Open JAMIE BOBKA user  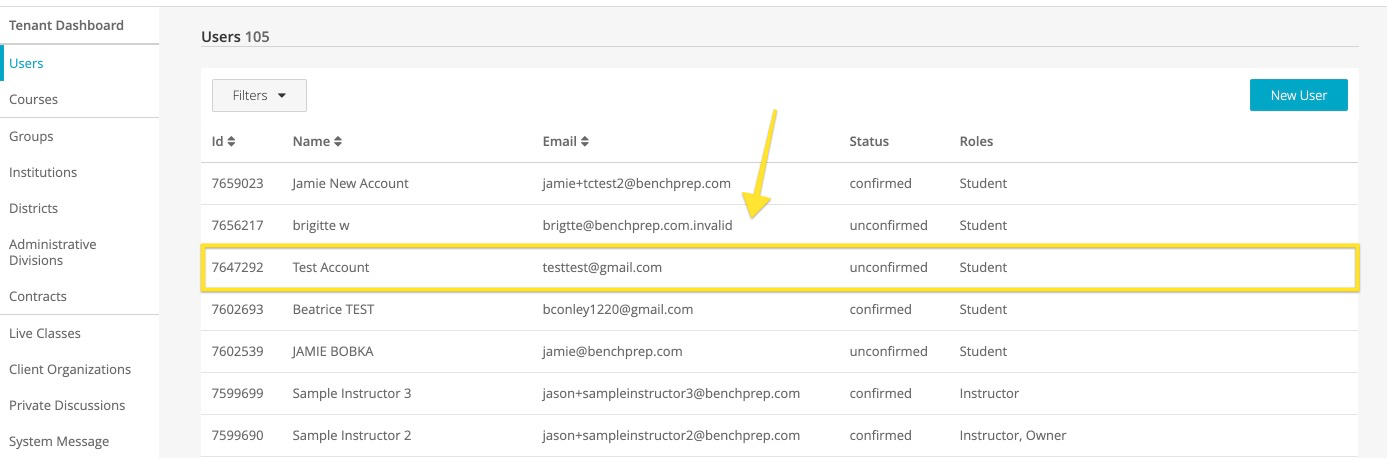(332, 351)
